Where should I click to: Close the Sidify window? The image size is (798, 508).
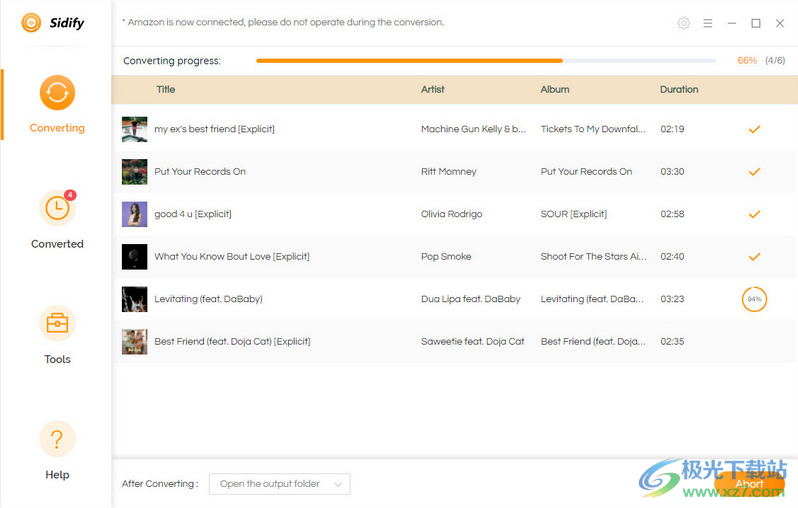[780, 23]
